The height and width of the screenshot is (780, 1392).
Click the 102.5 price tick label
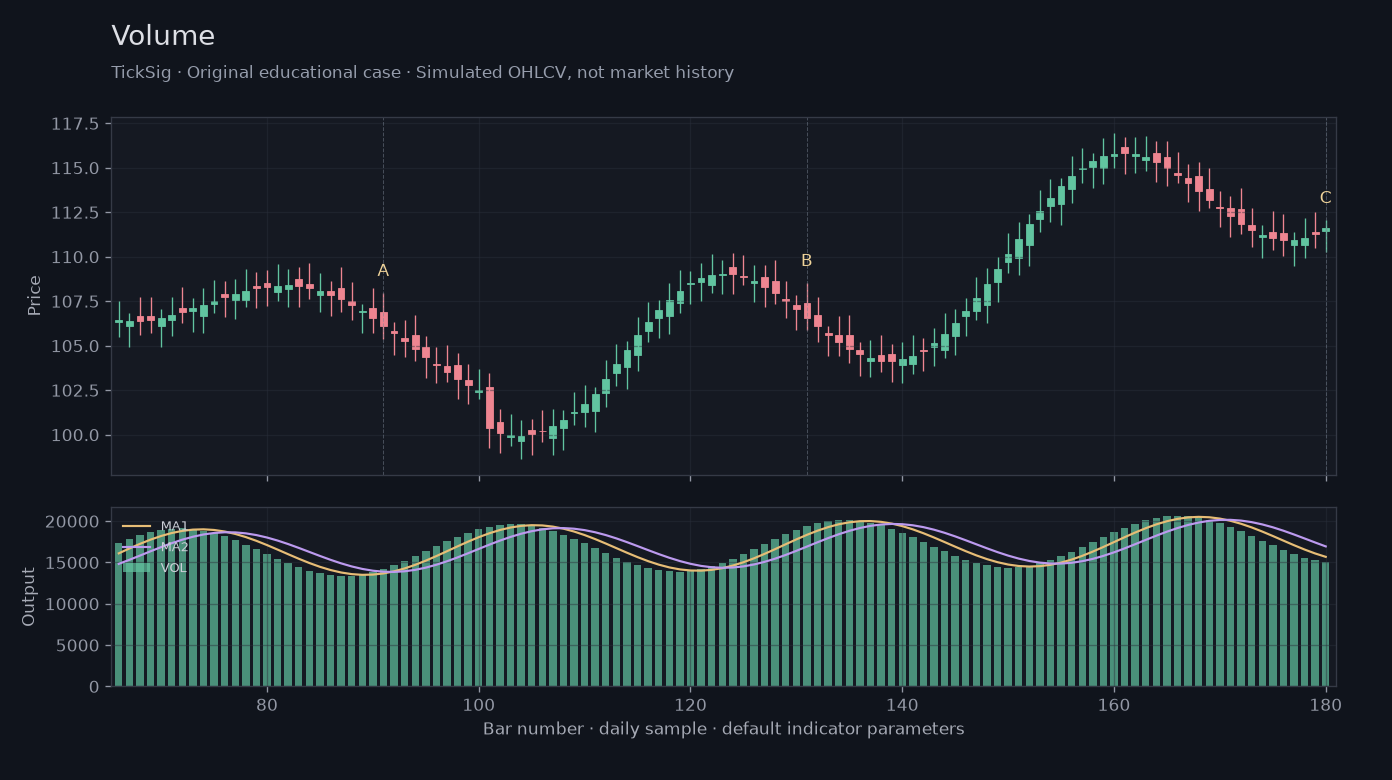[x=75, y=391]
